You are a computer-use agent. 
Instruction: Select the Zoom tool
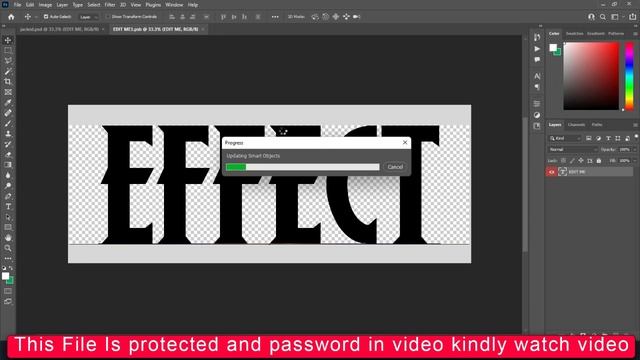[x=8, y=248]
